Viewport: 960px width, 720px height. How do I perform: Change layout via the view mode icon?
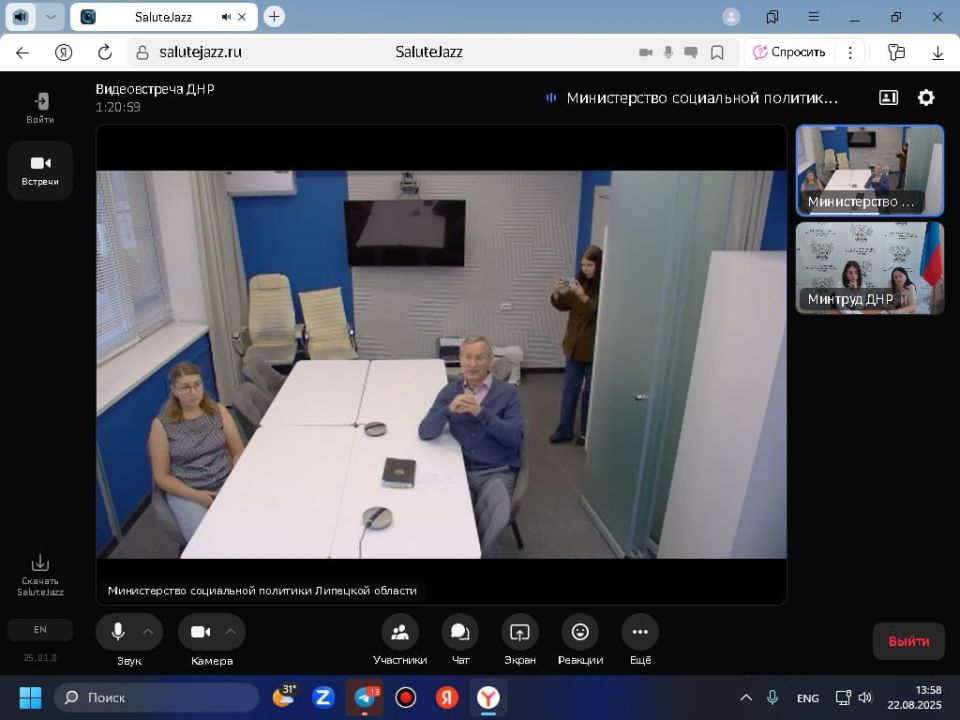[888, 97]
